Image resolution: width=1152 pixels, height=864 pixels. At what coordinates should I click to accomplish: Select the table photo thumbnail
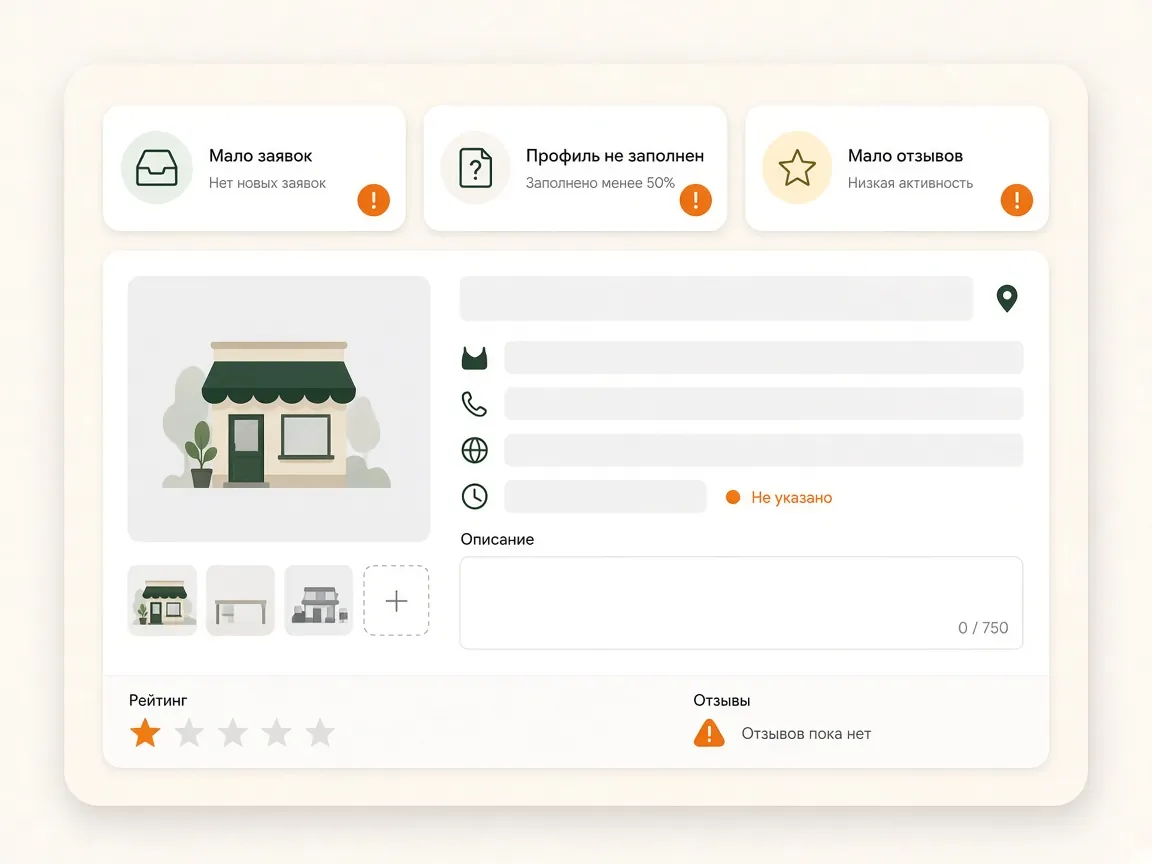(x=240, y=600)
